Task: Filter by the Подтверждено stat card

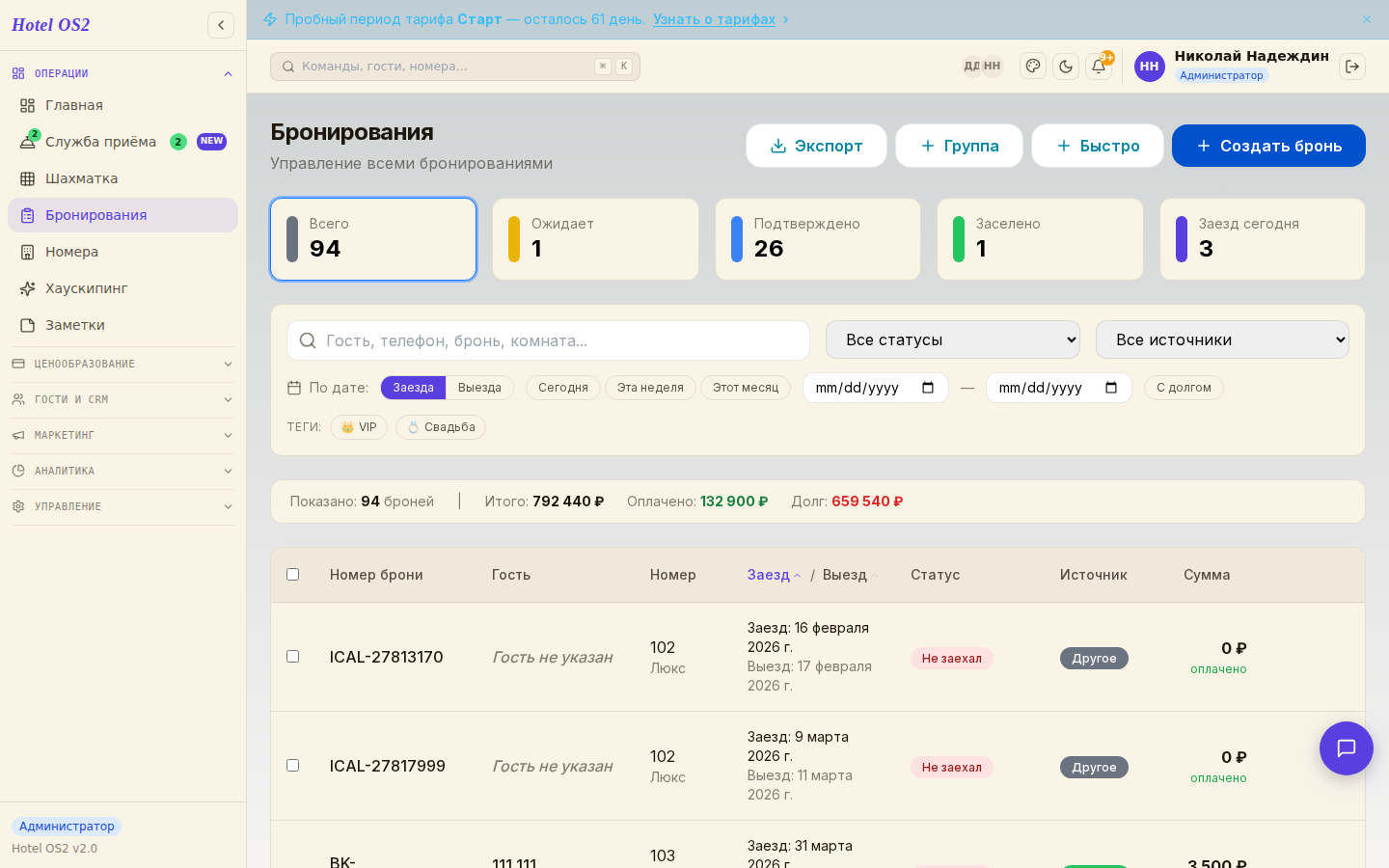Action: pyautogui.click(x=818, y=239)
